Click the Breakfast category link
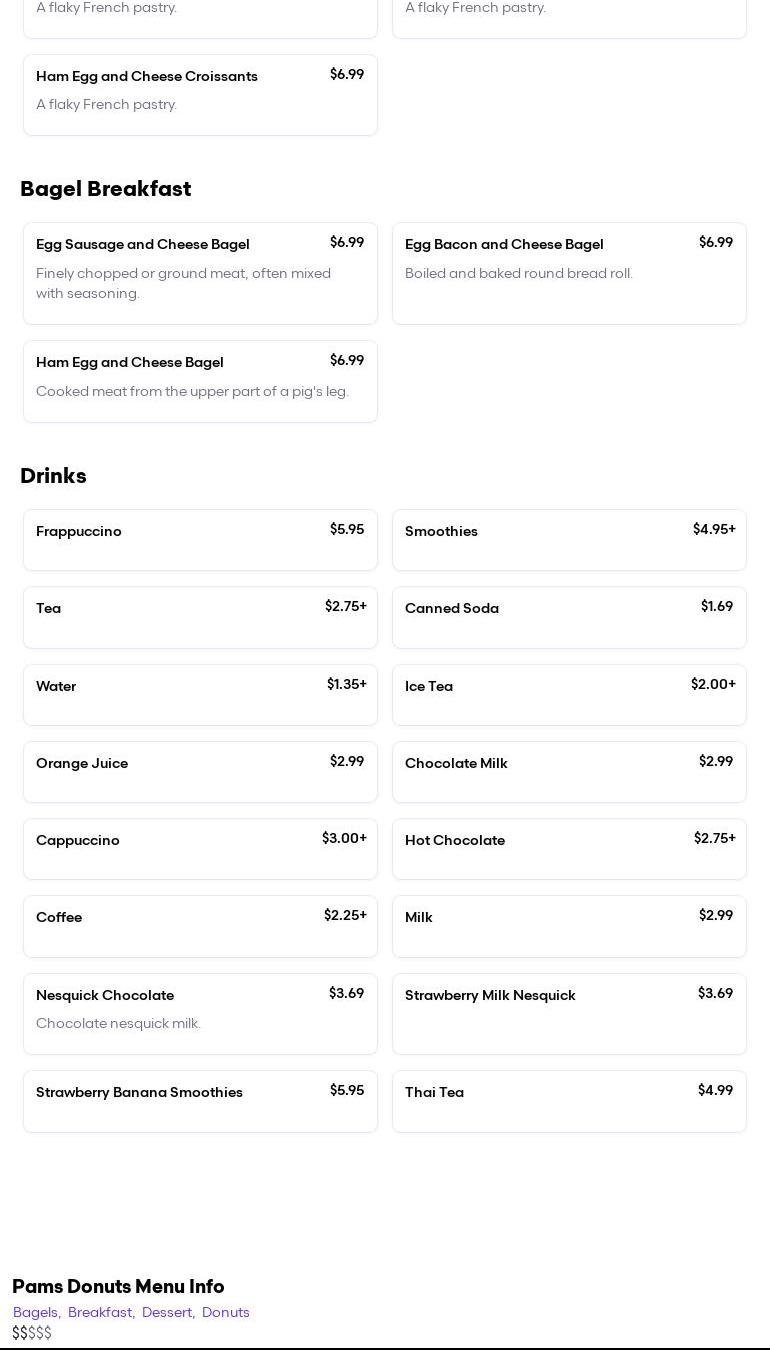 tap(101, 1312)
